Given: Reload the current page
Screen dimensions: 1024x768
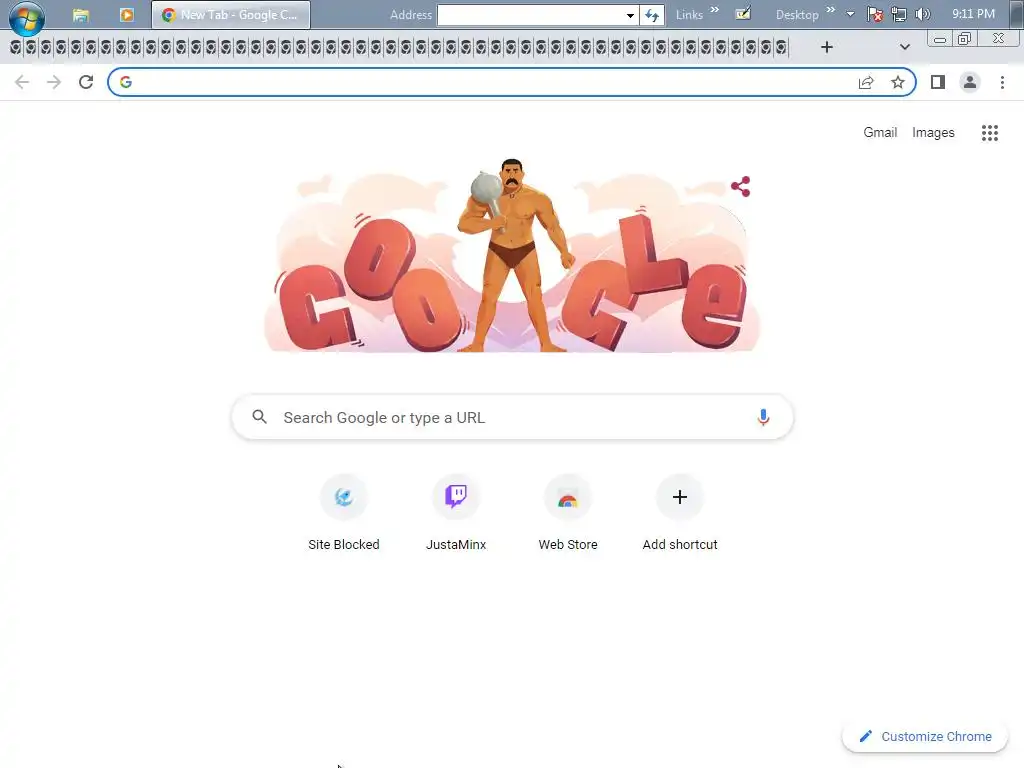Looking at the screenshot, I should point(86,82).
